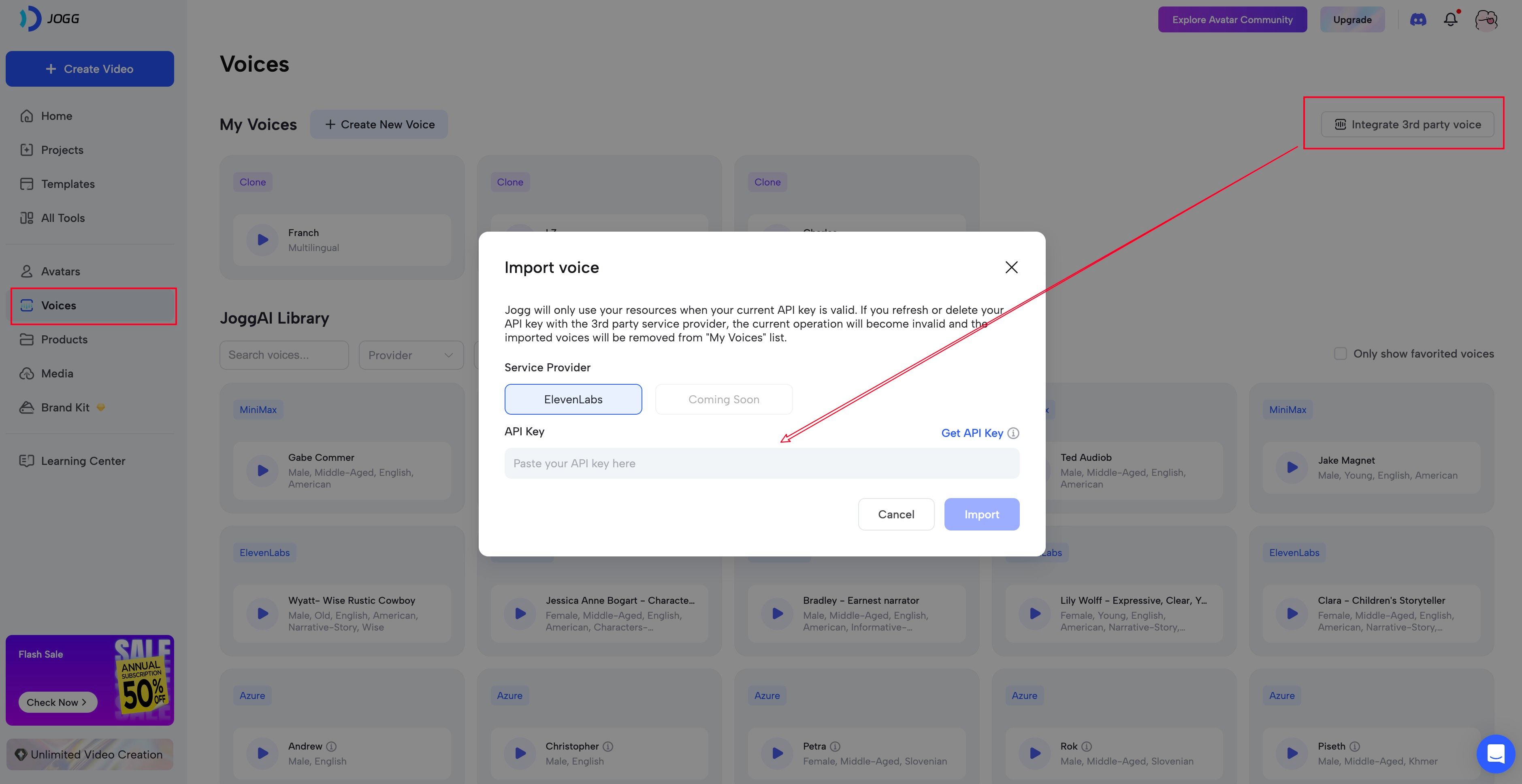Expand the Provider filter dropdown
The height and width of the screenshot is (784, 1522).
(411, 355)
